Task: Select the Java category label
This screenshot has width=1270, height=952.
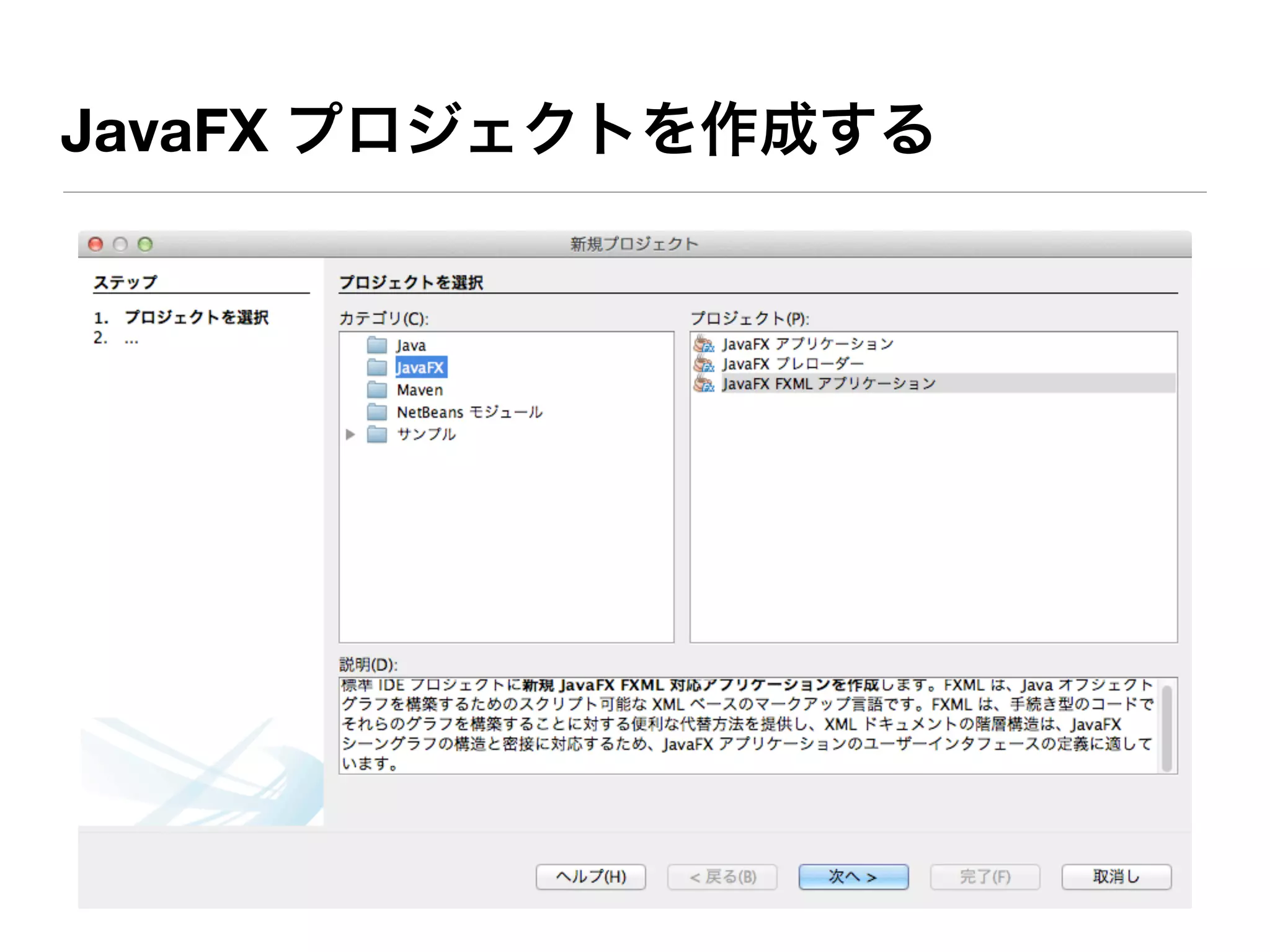Action: point(411,345)
